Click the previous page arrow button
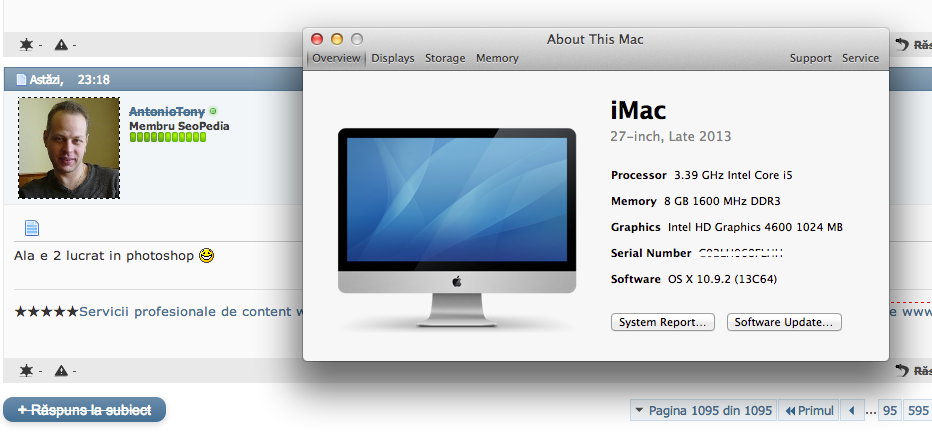Image resolution: width=932 pixels, height=437 pixels. 852,410
